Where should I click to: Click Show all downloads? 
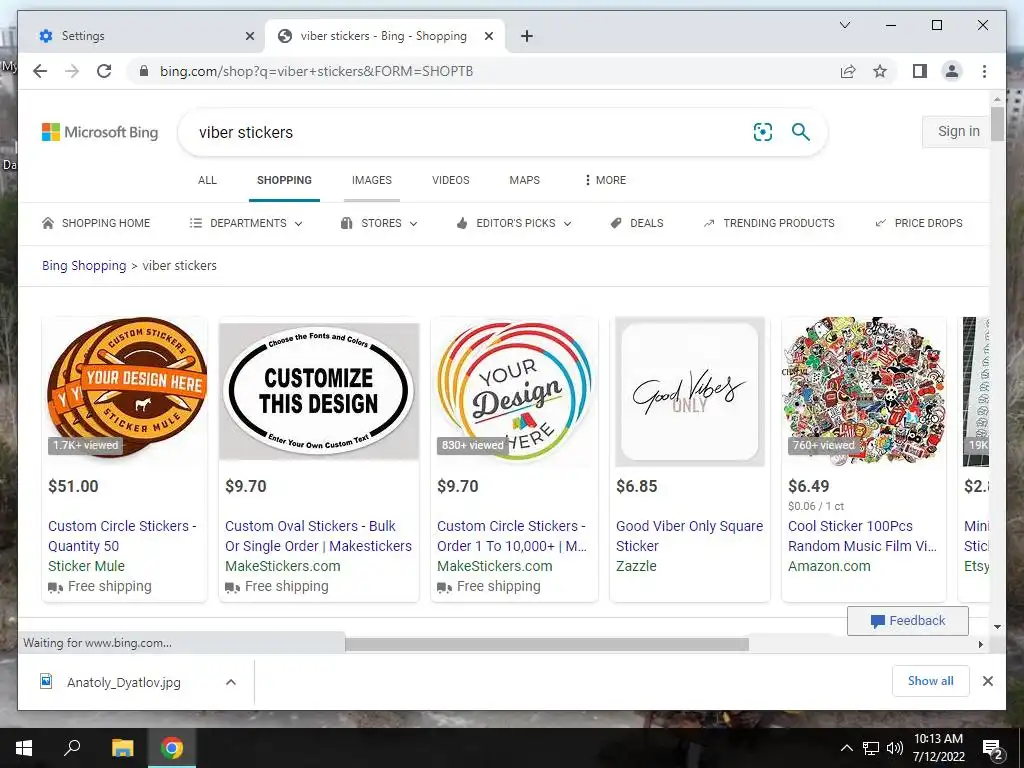coord(931,681)
